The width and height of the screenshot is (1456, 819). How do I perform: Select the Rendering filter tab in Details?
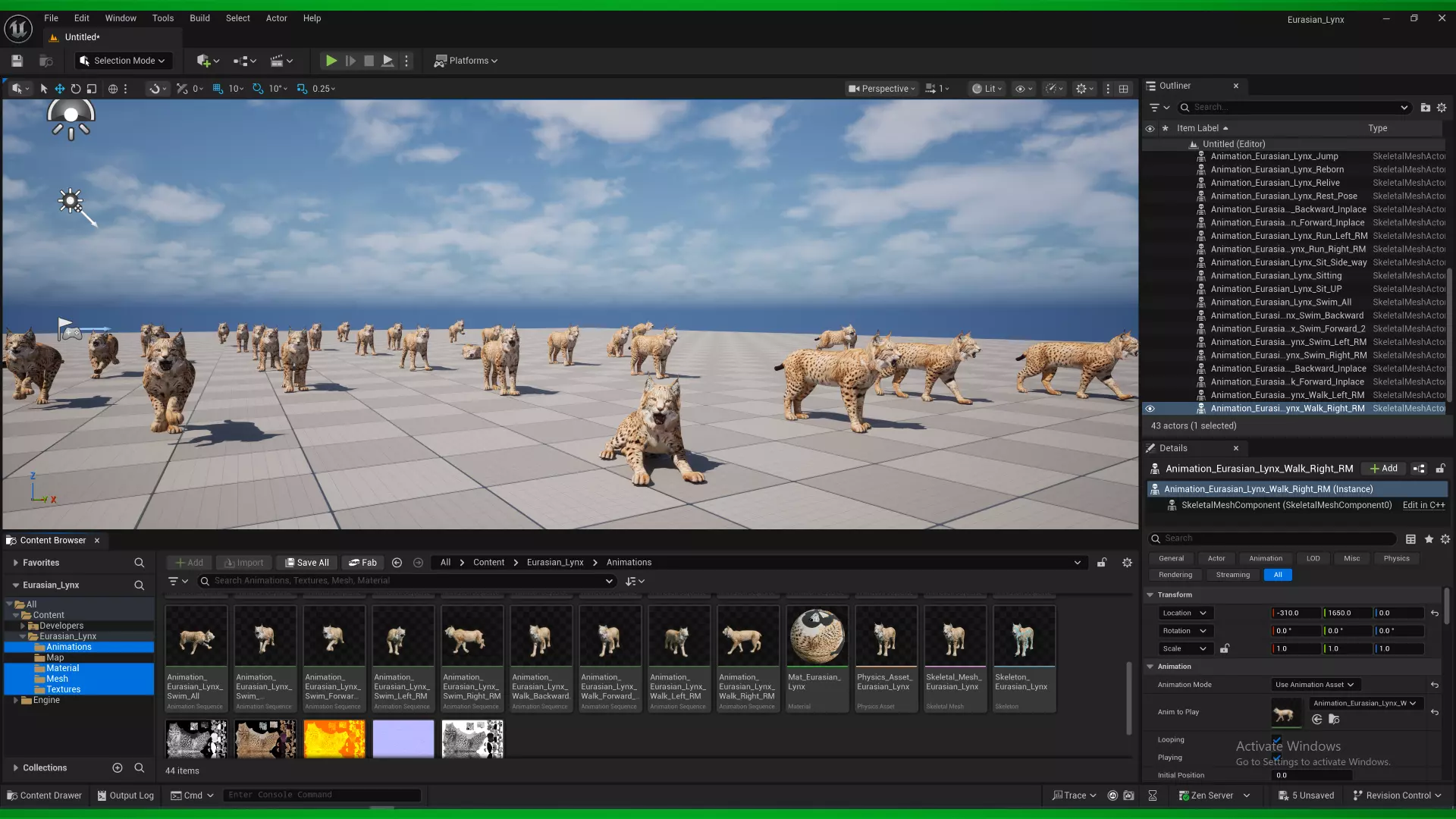[1175, 575]
